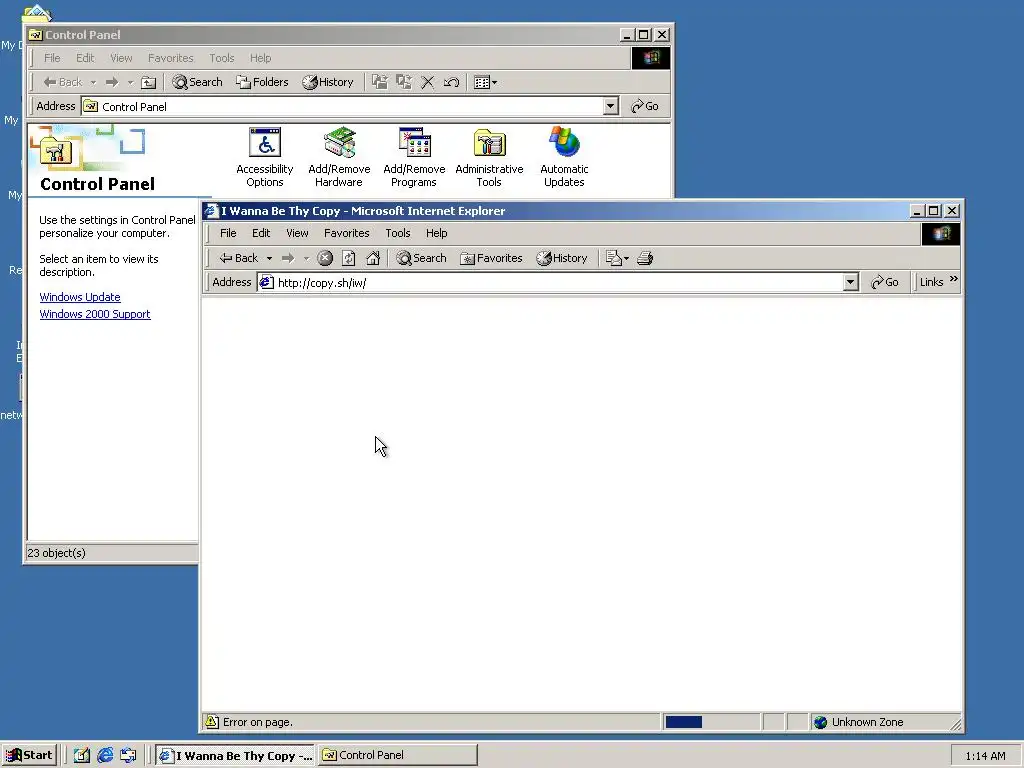This screenshot has width=1024, height=768.
Task: Expand Internet Explorer address bar dropdown
Action: pos(850,282)
